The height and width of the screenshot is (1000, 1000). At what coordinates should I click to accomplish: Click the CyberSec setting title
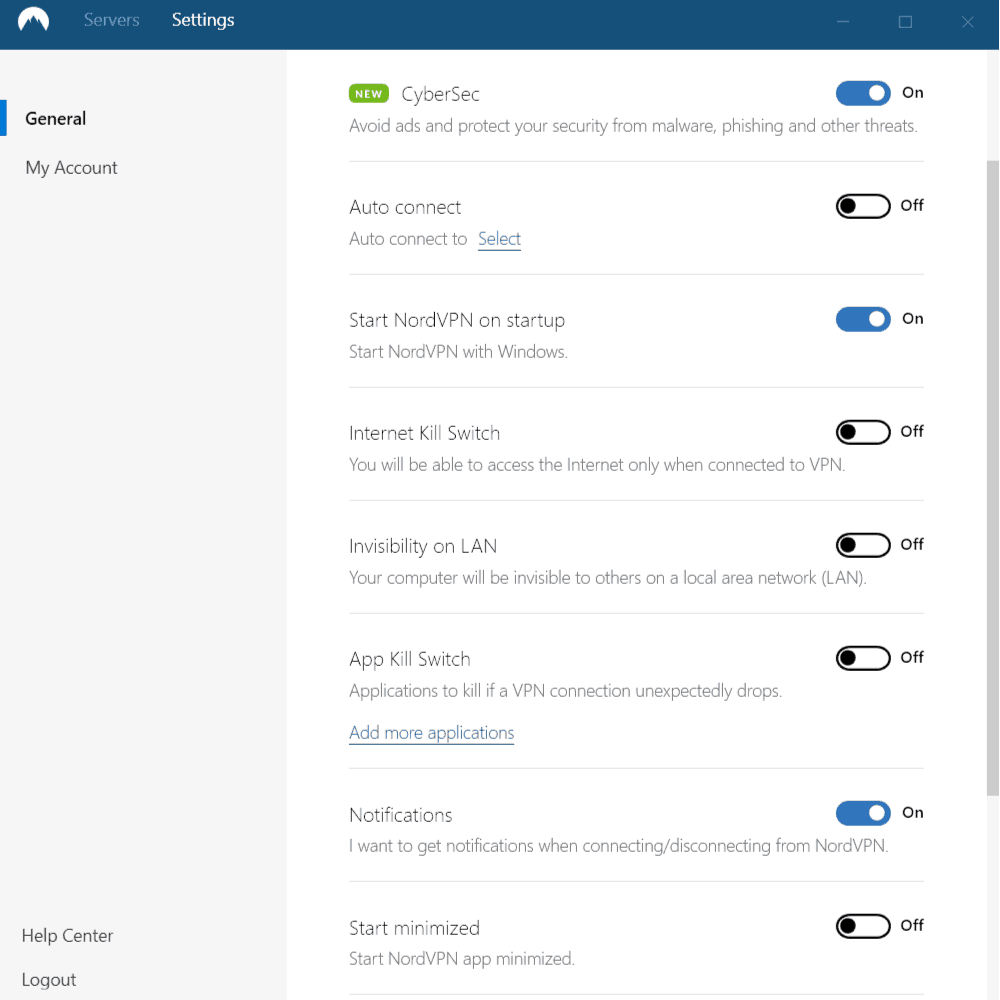point(440,94)
